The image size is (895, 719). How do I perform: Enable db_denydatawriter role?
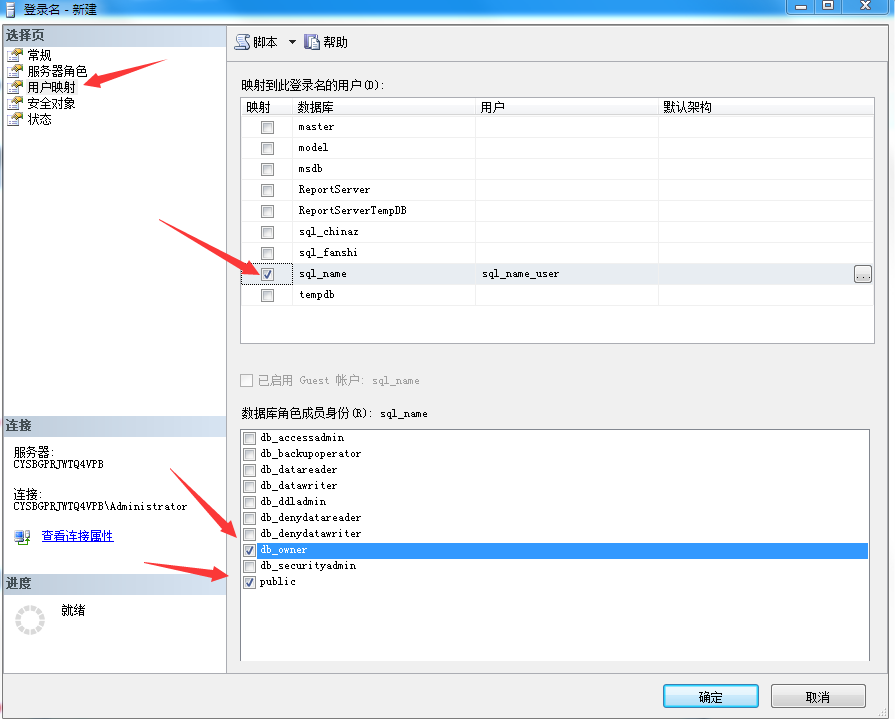point(249,534)
